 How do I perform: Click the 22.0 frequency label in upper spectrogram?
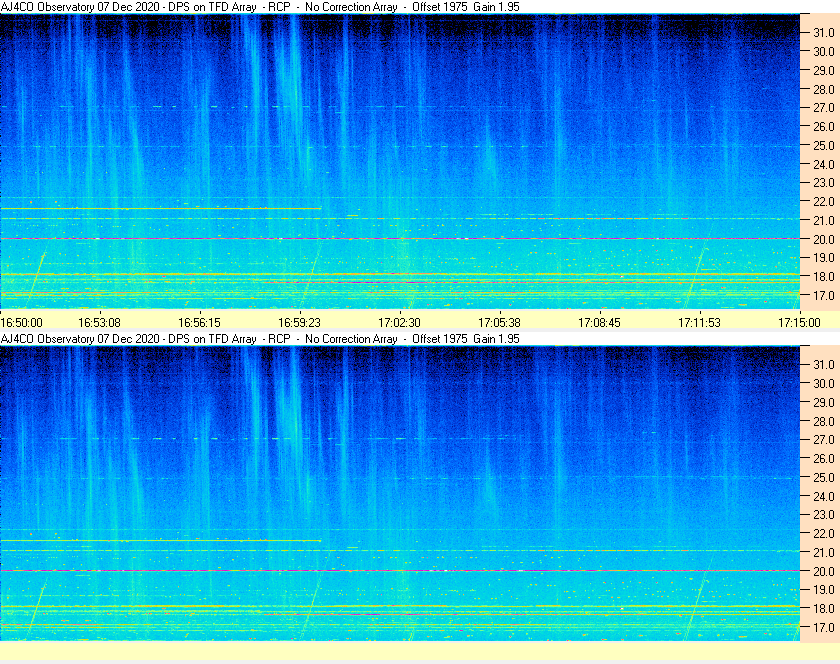pyautogui.click(x=824, y=202)
